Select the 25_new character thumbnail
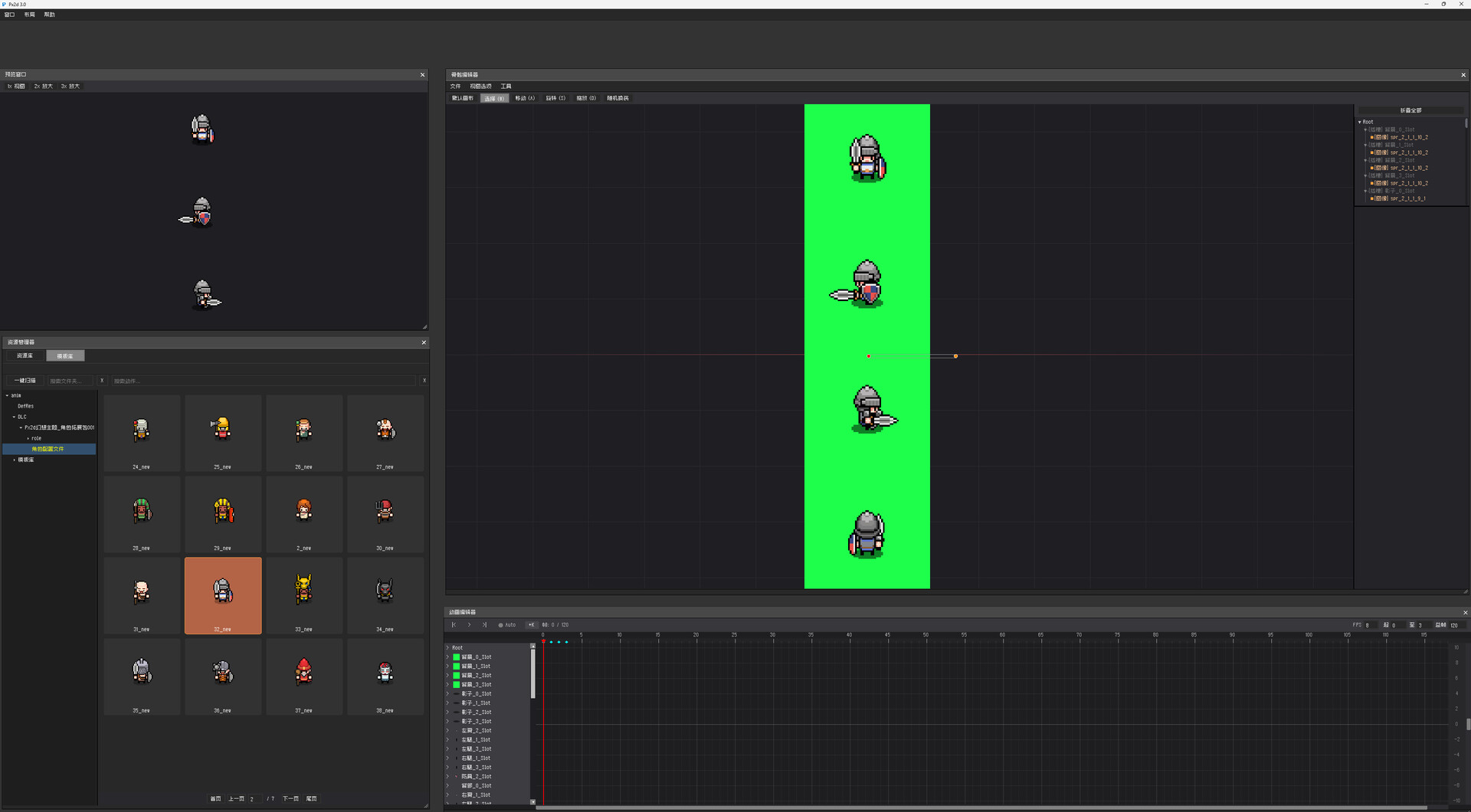 (223, 433)
